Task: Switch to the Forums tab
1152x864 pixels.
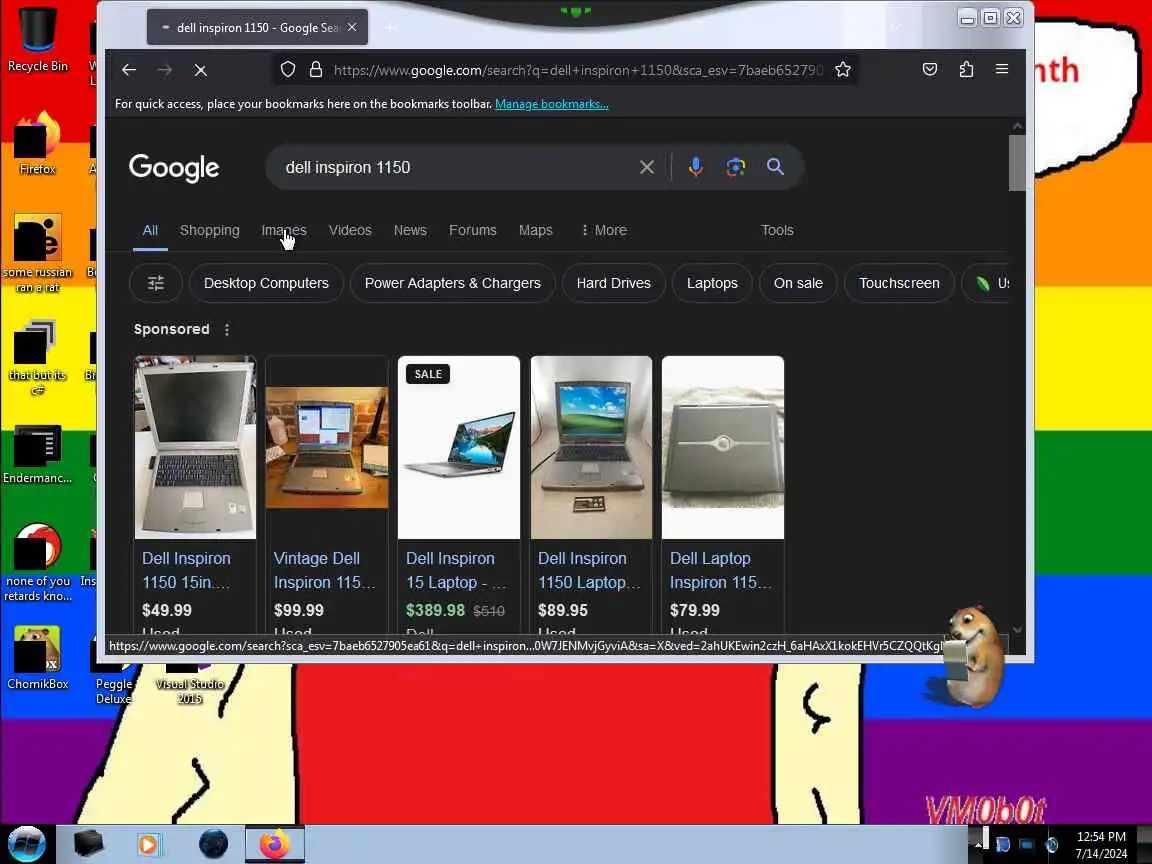Action: pyautogui.click(x=472, y=231)
